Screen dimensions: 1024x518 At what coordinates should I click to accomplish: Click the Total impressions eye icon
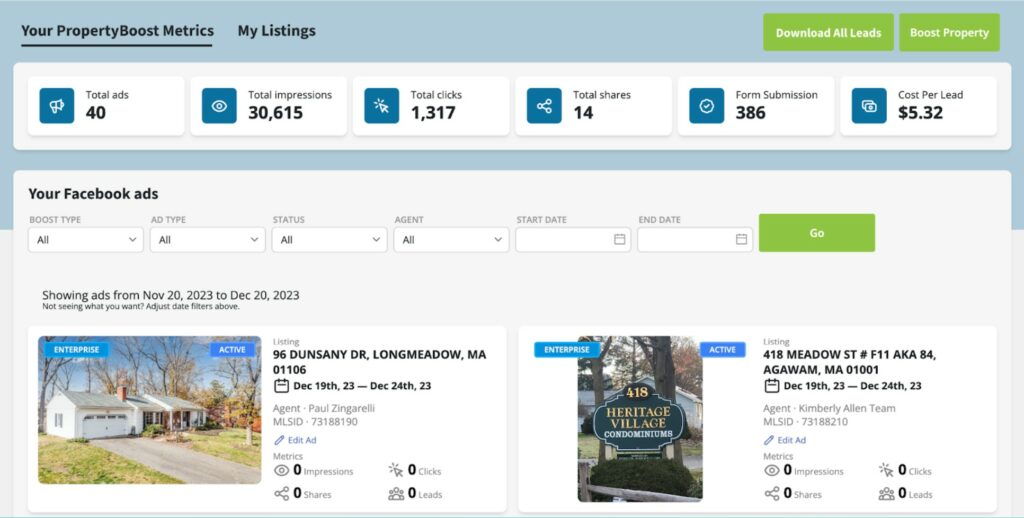(219, 106)
